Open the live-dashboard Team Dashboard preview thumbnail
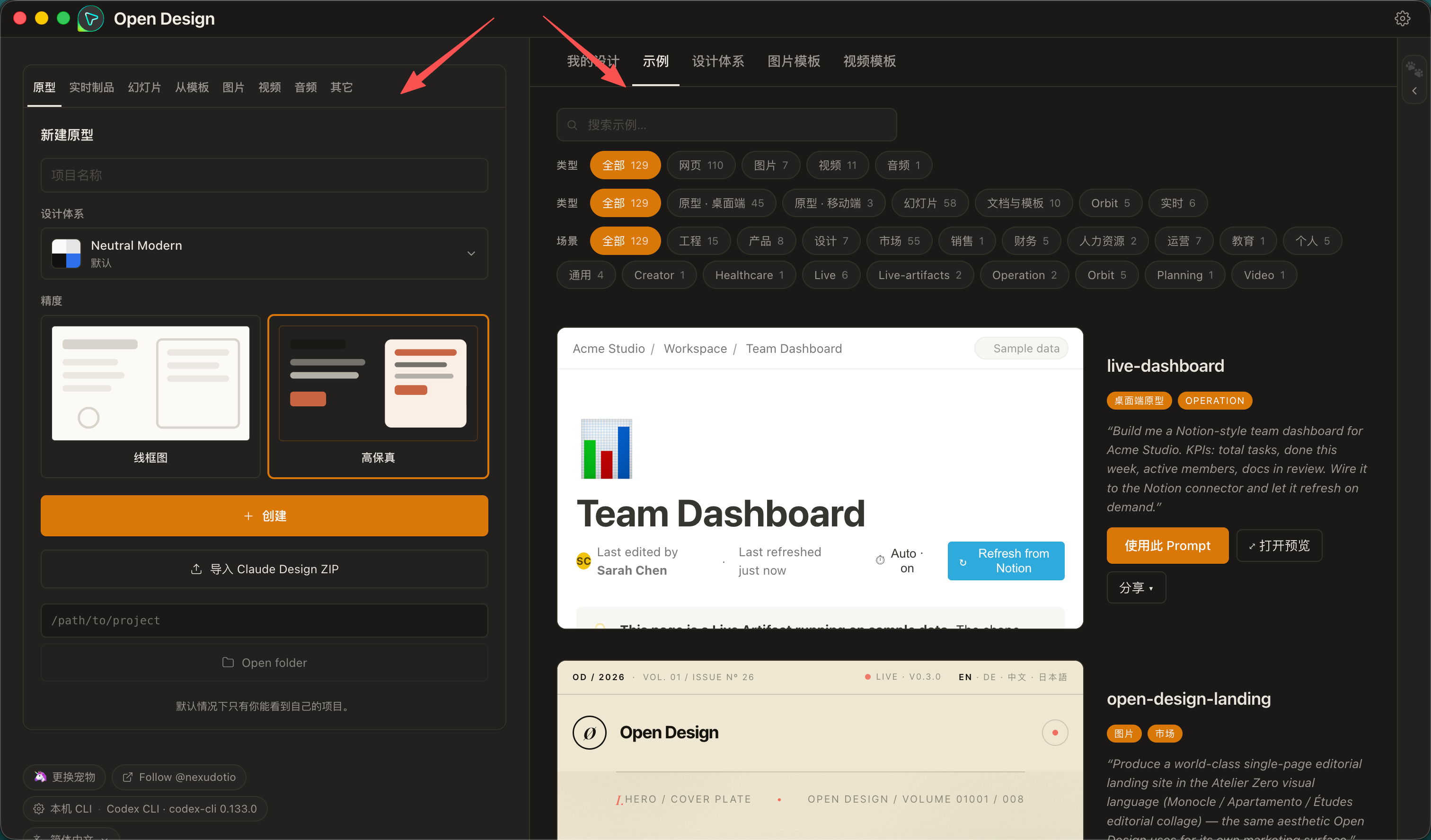The image size is (1431, 840). pos(820,478)
